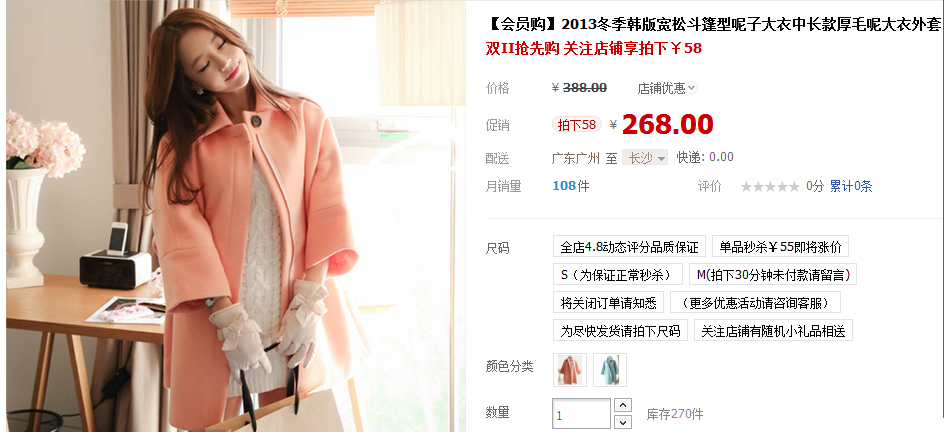
Task: Select the 单品秒杀￥55即将涨价 option
Action: [780, 247]
